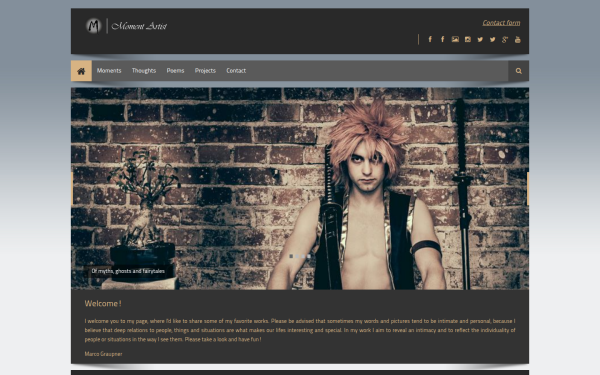Click the round M logo icon
This screenshot has width=600, height=375.
point(93,26)
